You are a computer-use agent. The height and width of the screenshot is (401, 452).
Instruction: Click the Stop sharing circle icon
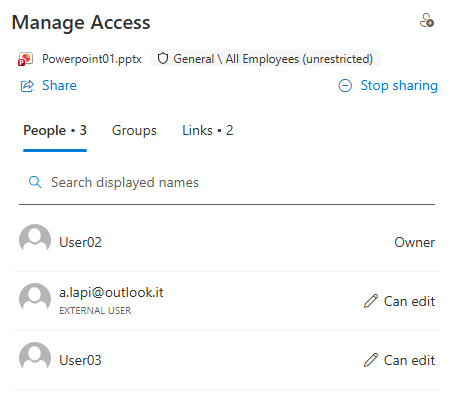tap(345, 86)
